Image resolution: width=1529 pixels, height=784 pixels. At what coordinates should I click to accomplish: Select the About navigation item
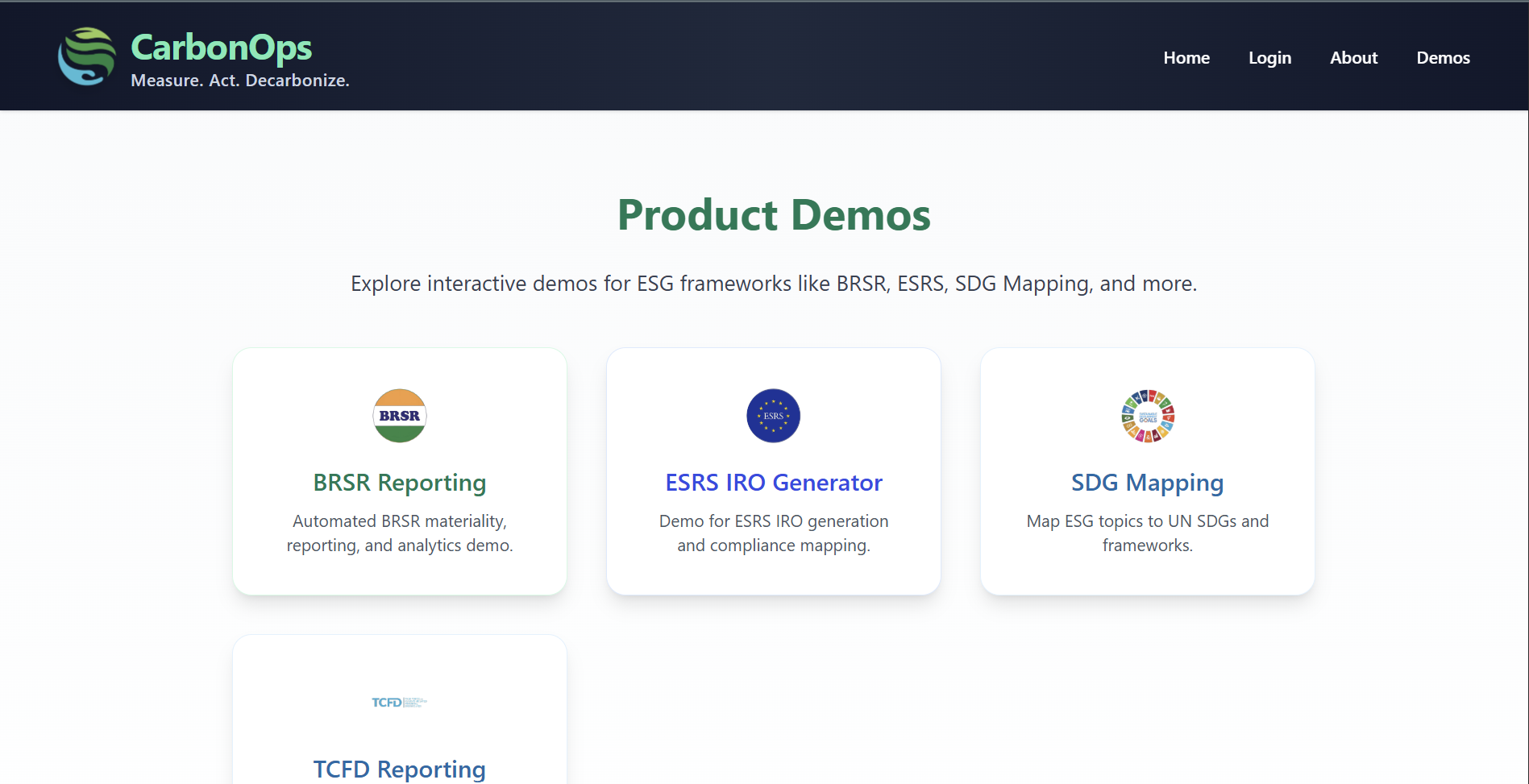[x=1353, y=57]
